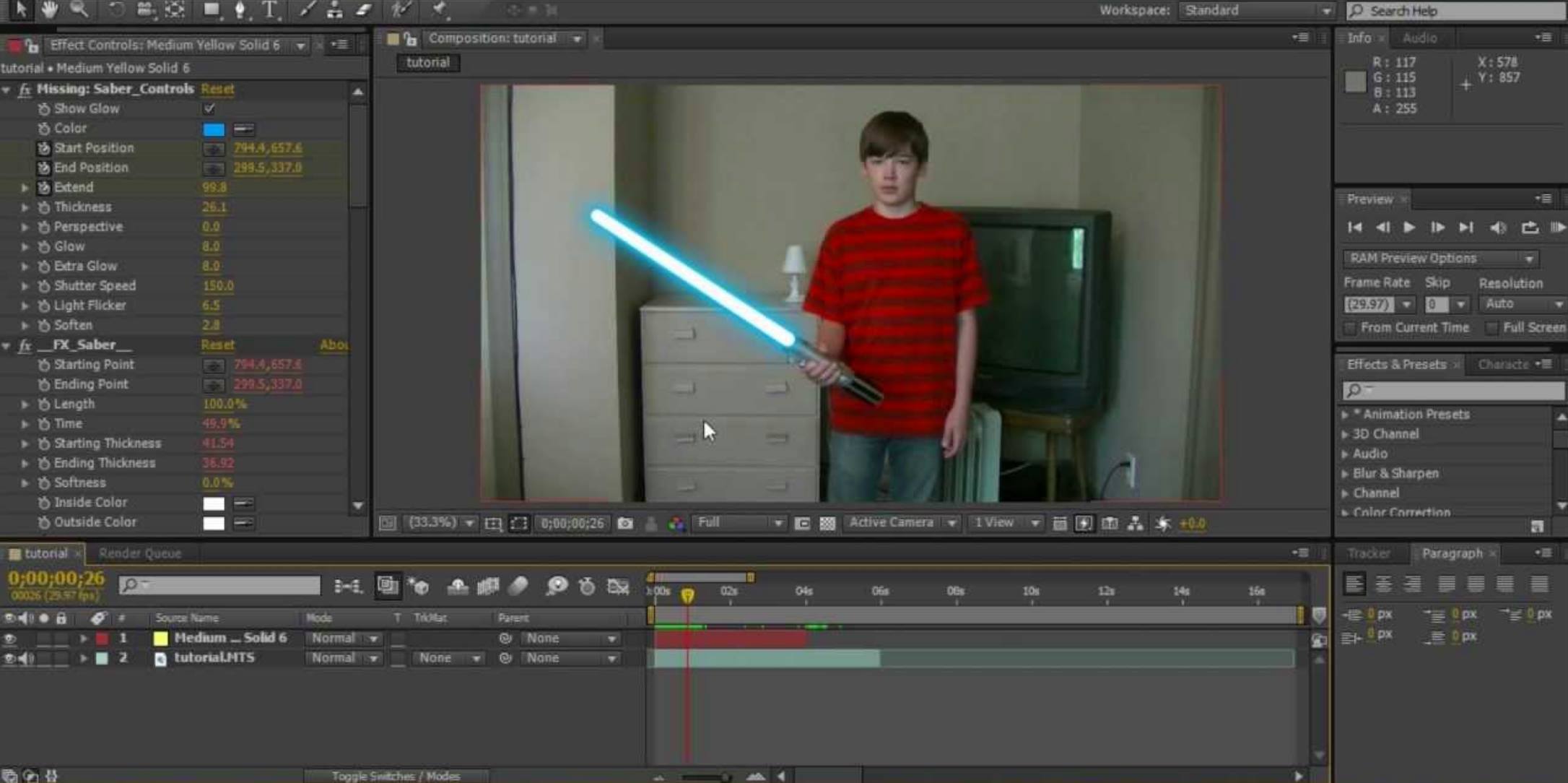The width and height of the screenshot is (1568, 783).
Task: Open the blue Color swatch in Saber_Controls
Action: [x=212, y=129]
